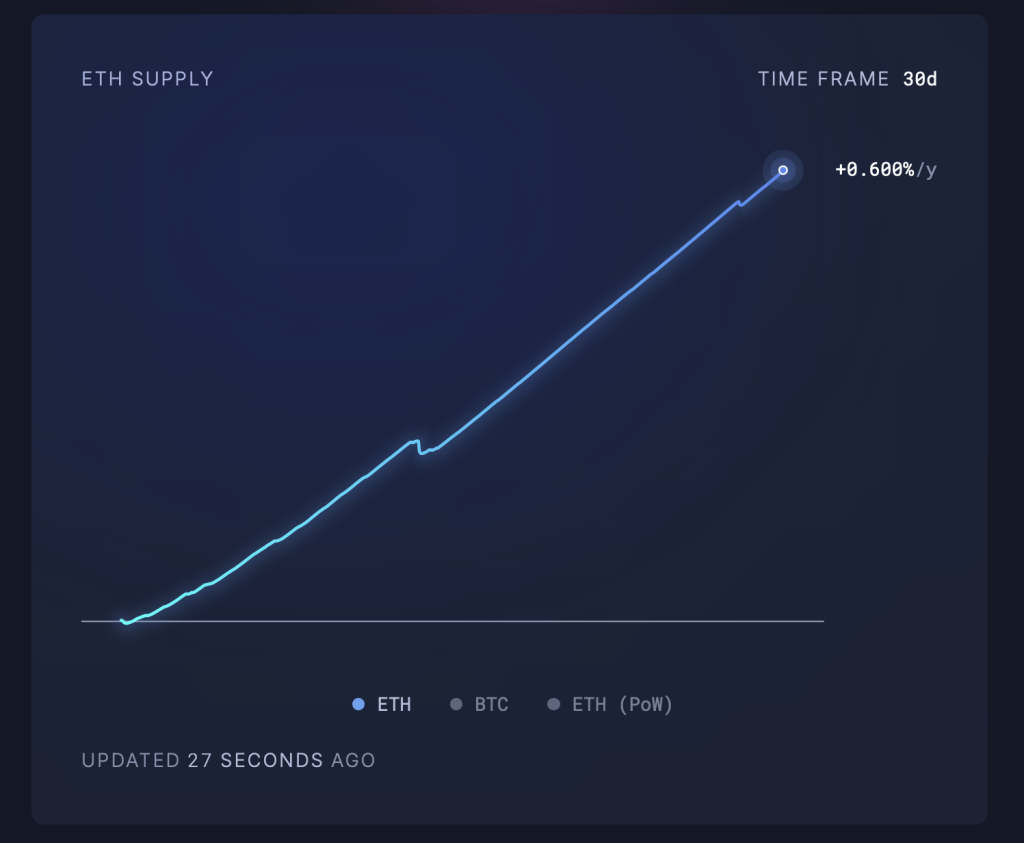The width and height of the screenshot is (1024, 843).
Task: Toggle the BTC legend gray dot
Action: pyautogui.click(x=456, y=705)
